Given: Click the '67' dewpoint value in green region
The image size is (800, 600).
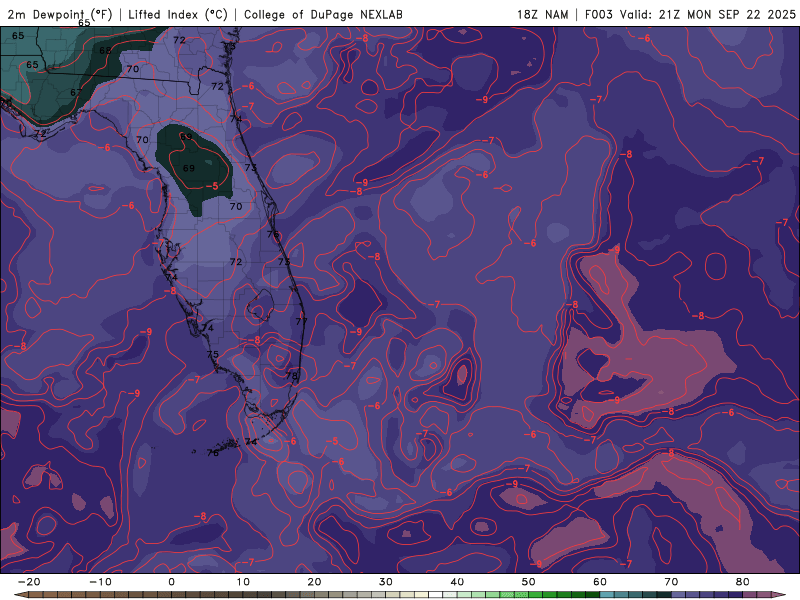Looking at the screenshot, I should 76,92.
